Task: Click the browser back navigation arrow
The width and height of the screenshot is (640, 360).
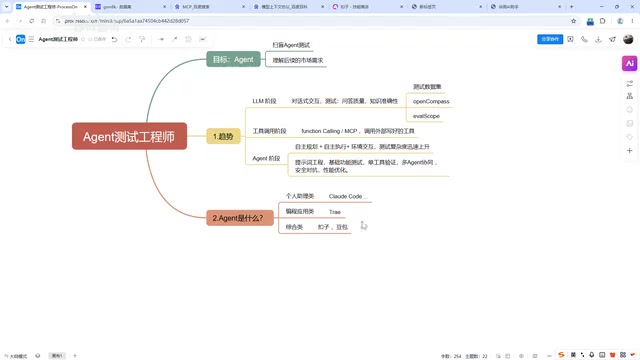Action: [8, 21]
